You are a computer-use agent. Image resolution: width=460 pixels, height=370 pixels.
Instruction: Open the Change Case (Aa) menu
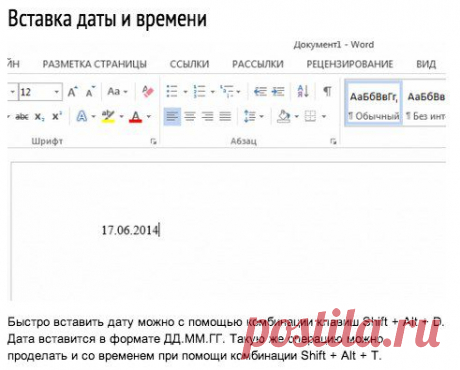[117, 91]
